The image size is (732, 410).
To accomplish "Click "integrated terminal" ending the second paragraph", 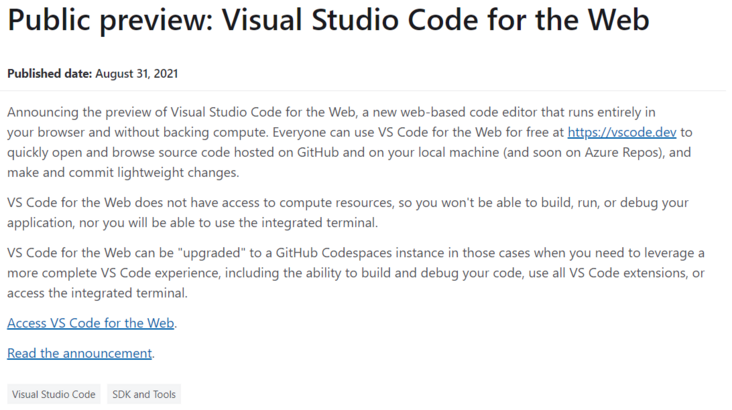I will coord(318,223).
